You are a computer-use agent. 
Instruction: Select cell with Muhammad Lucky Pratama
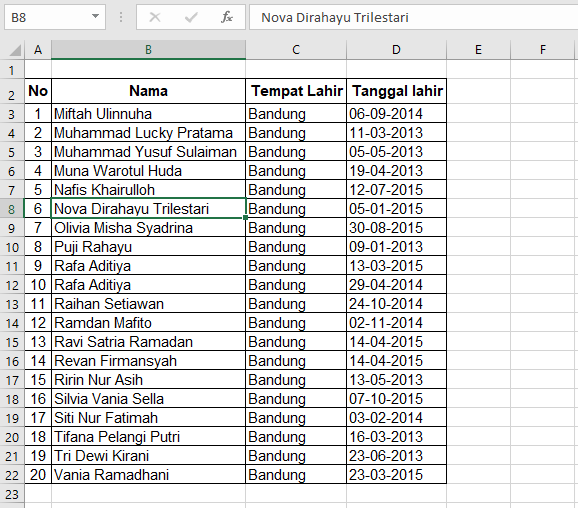click(x=148, y=133)
